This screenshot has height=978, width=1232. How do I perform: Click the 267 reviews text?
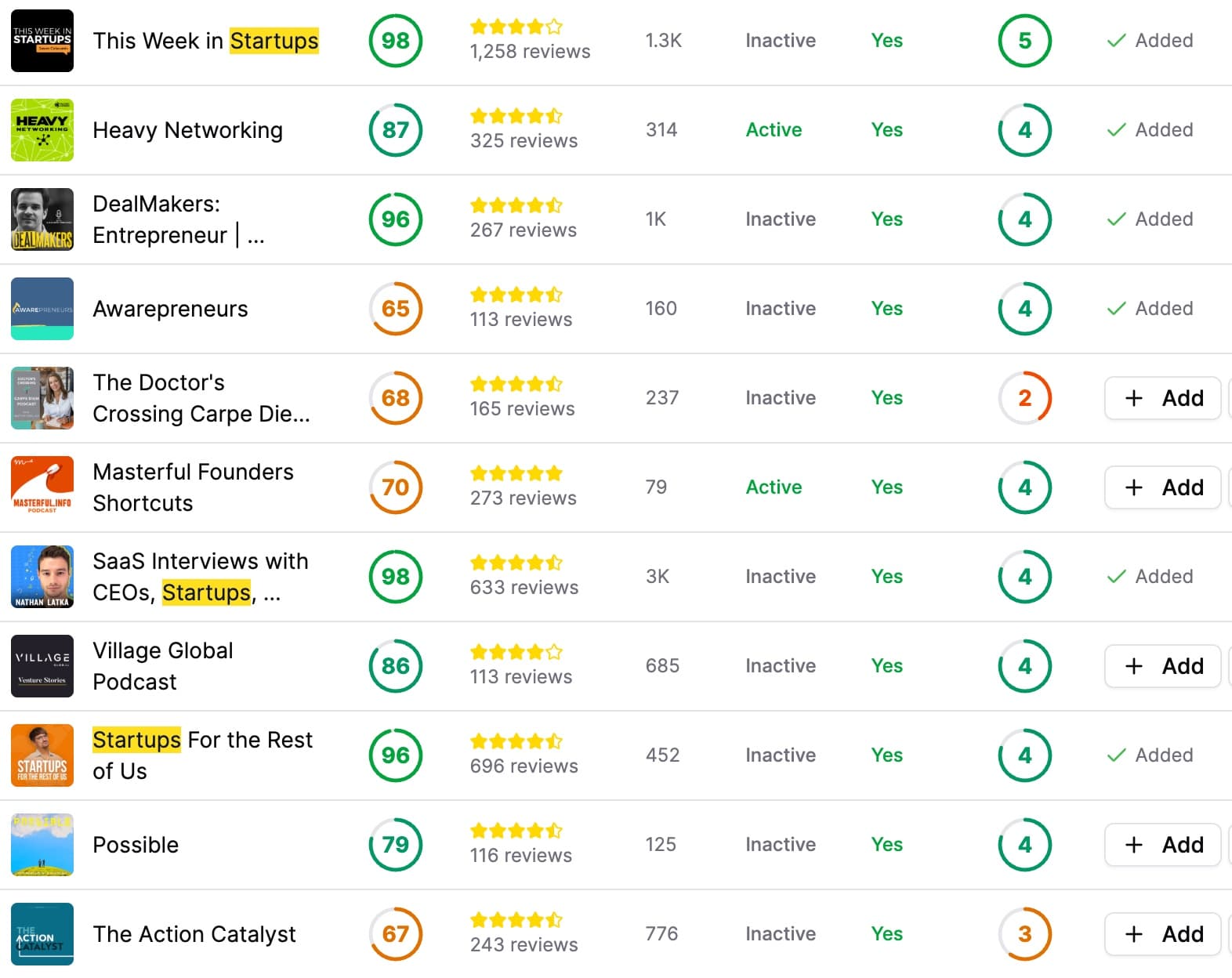524,230
